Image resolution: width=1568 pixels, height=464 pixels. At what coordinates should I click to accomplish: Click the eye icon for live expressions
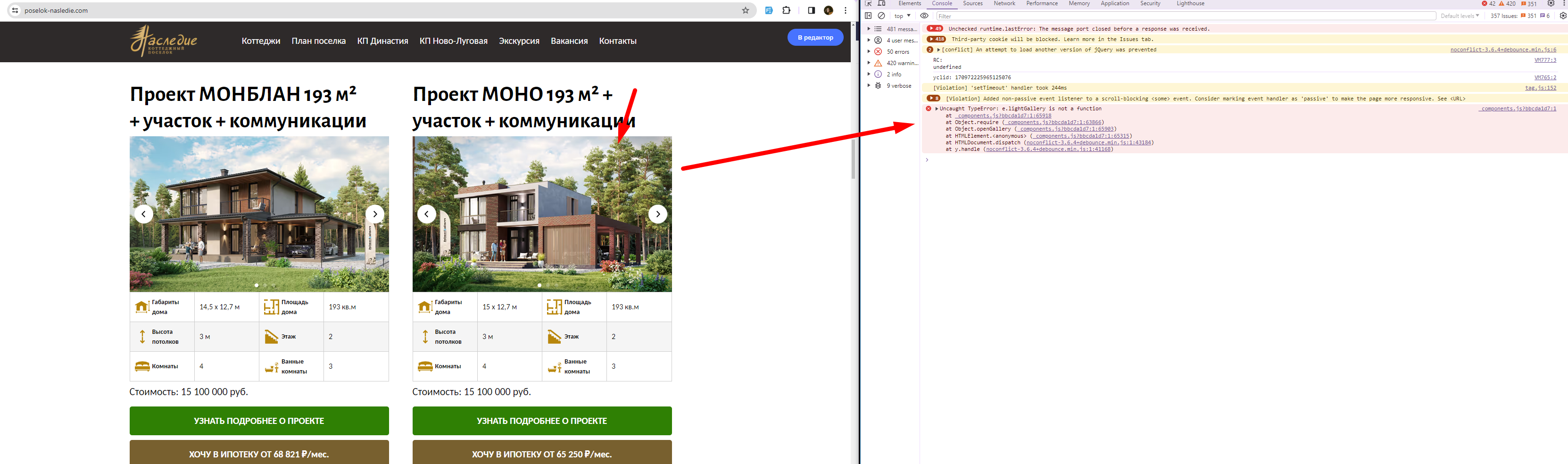click(x=924, y=16)
